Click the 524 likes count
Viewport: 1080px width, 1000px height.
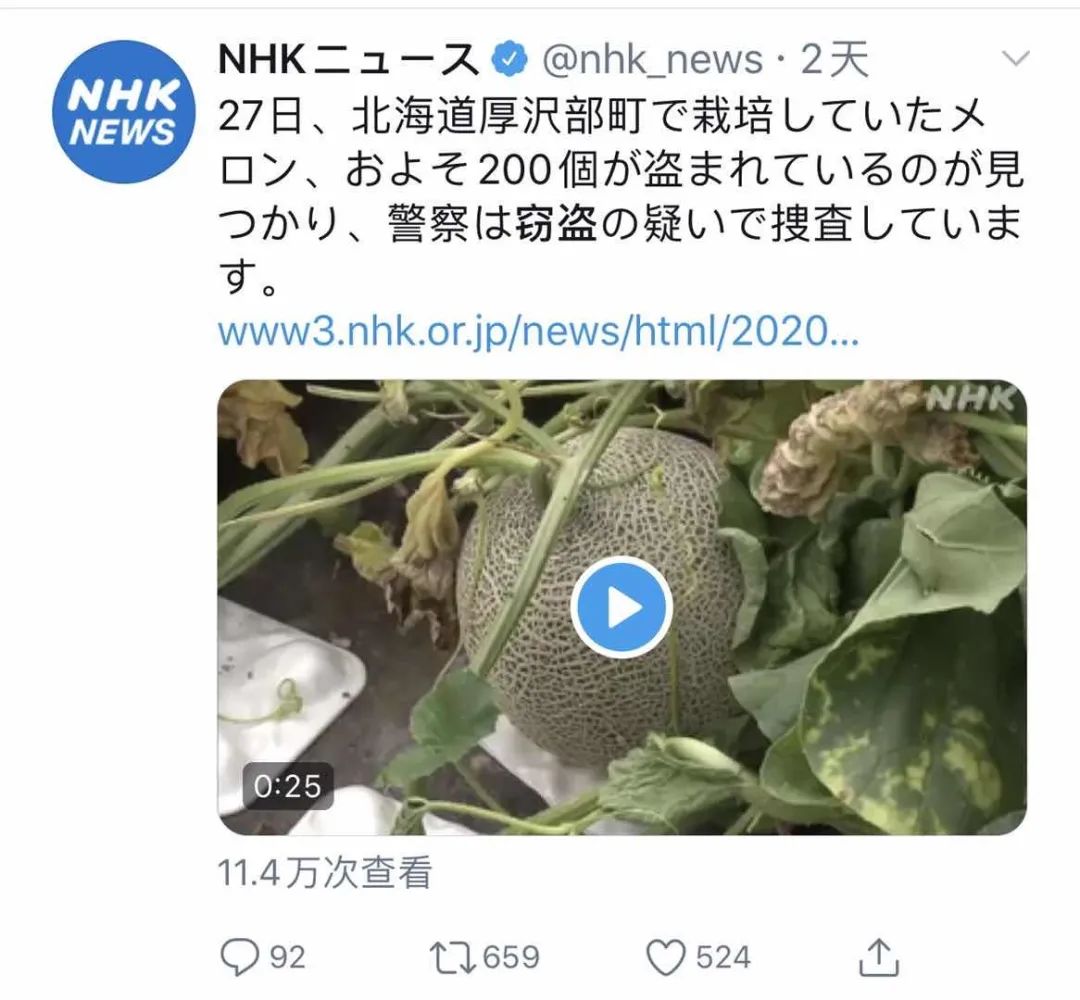point(723,958)
